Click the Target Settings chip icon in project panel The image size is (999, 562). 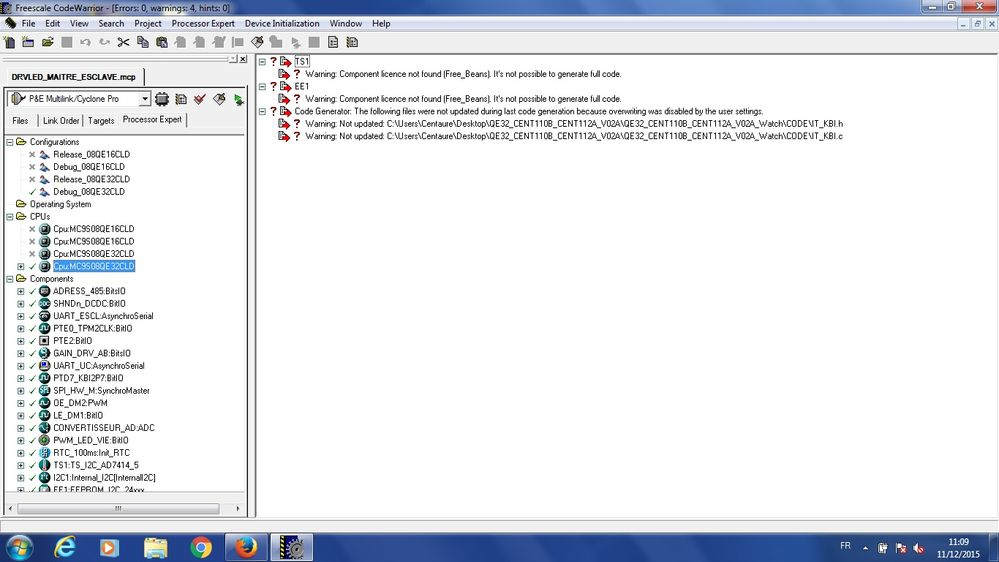pos(162,99)
